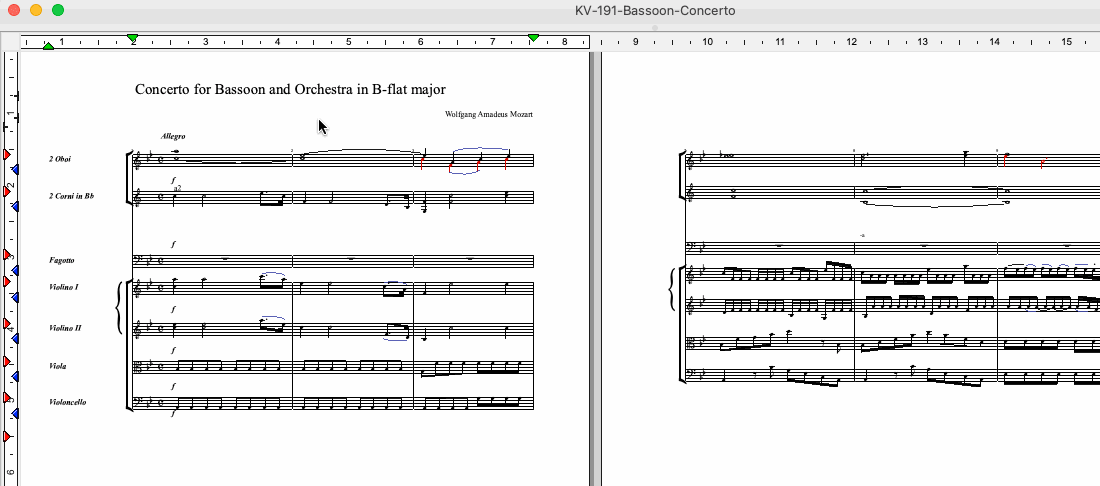Click the red ruler marker beside Violoncello
This screenshot has width=1100, height=486.
[x=7, y=398]
